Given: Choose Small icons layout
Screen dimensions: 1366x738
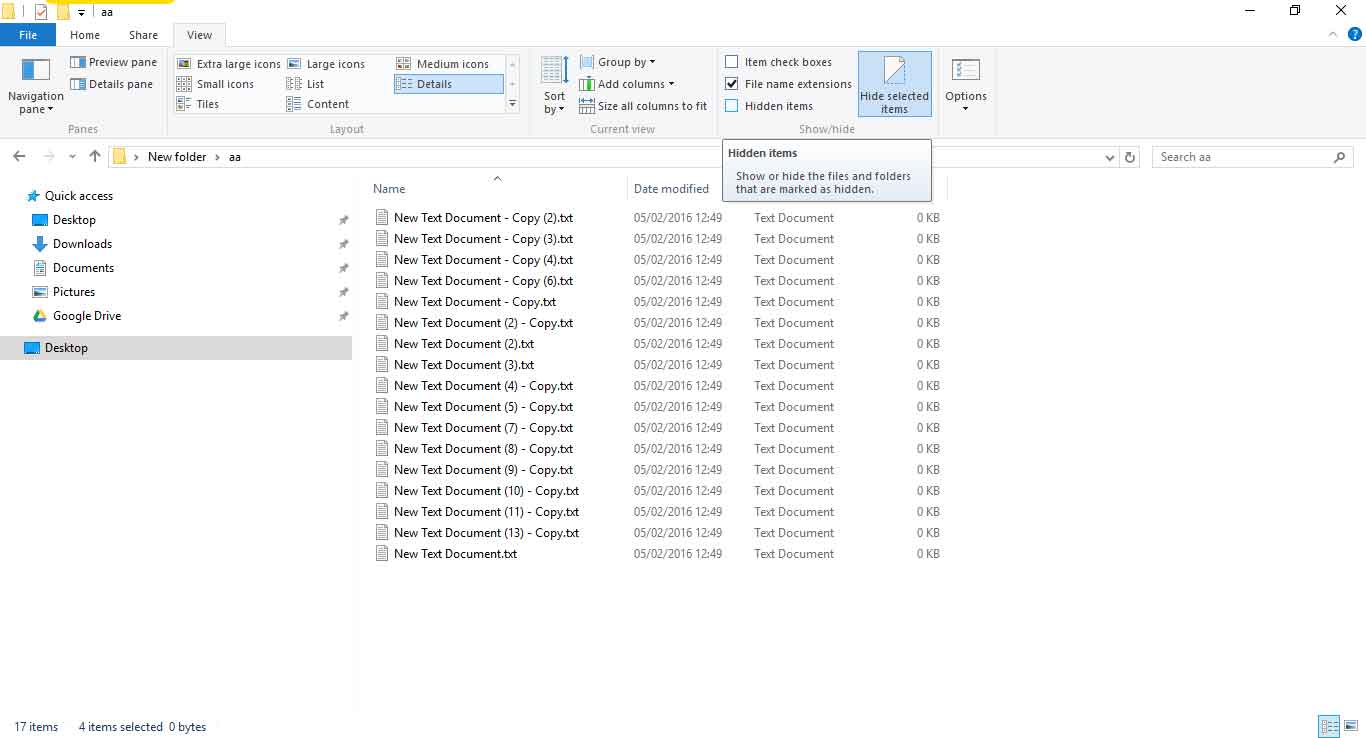Looking at the screenshot, I should coord(216,84).
